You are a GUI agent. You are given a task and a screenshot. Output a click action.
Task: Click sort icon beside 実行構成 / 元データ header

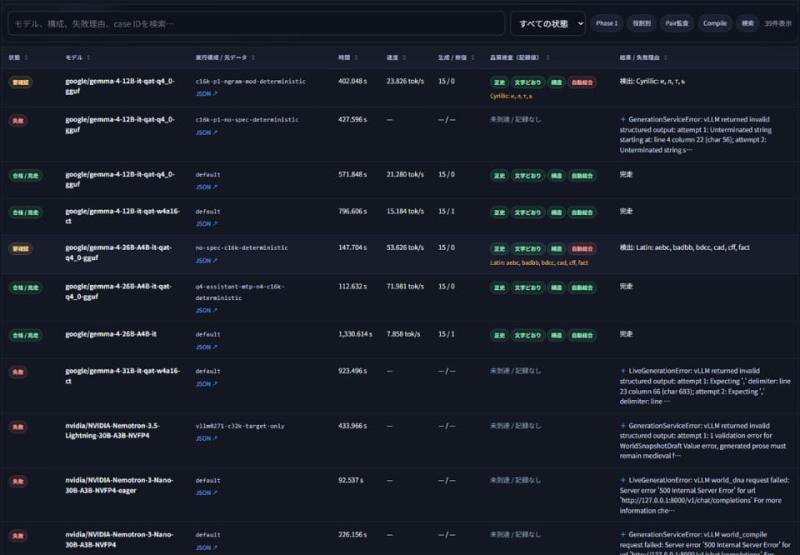(x=253, y=58)
